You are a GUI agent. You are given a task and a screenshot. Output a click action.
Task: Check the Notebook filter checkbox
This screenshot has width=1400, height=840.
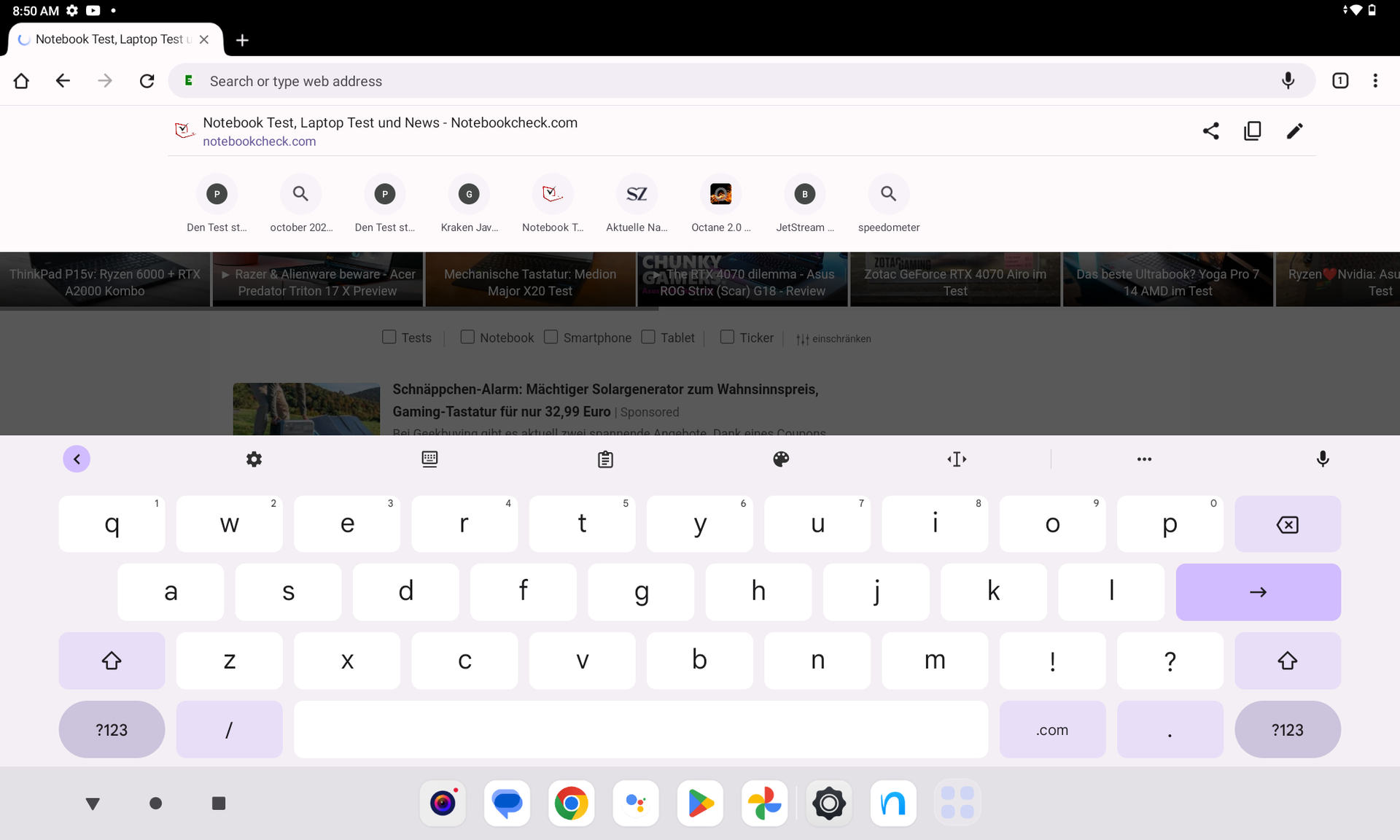pyautogui.click(x=467, y=337)
